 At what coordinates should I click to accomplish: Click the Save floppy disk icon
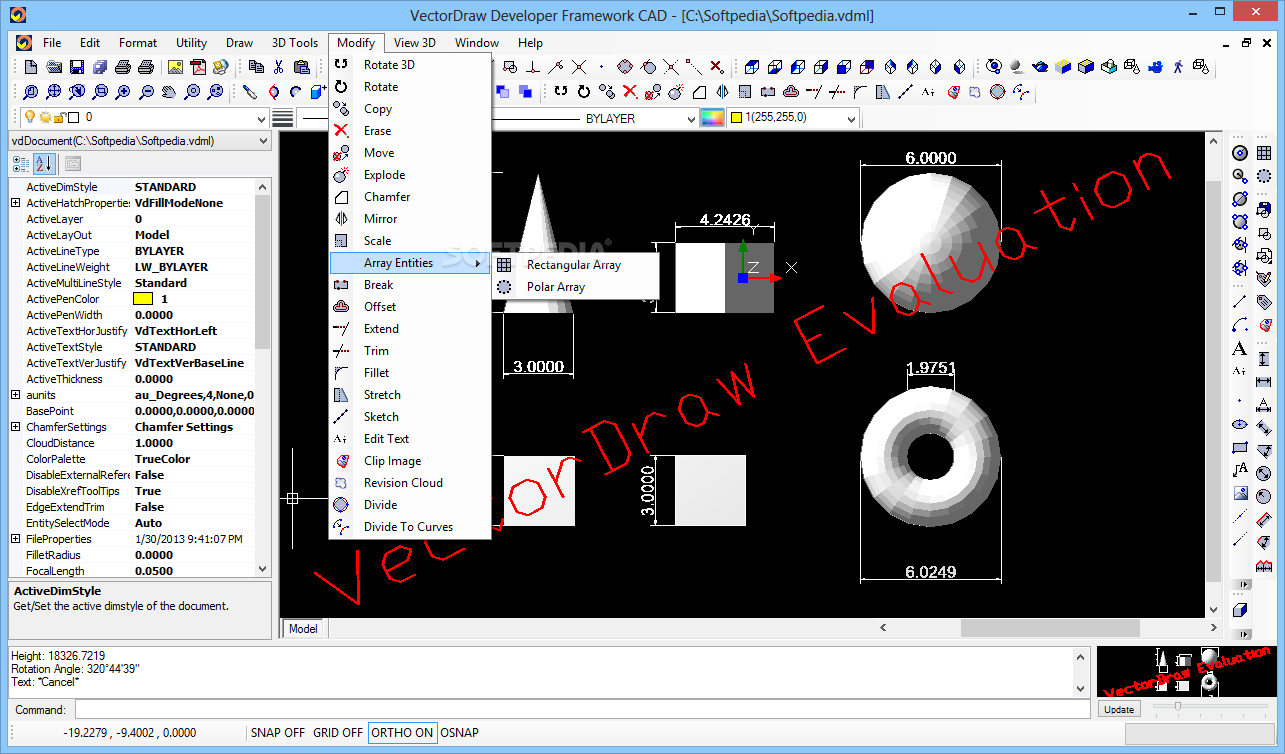tap(77, 67)
